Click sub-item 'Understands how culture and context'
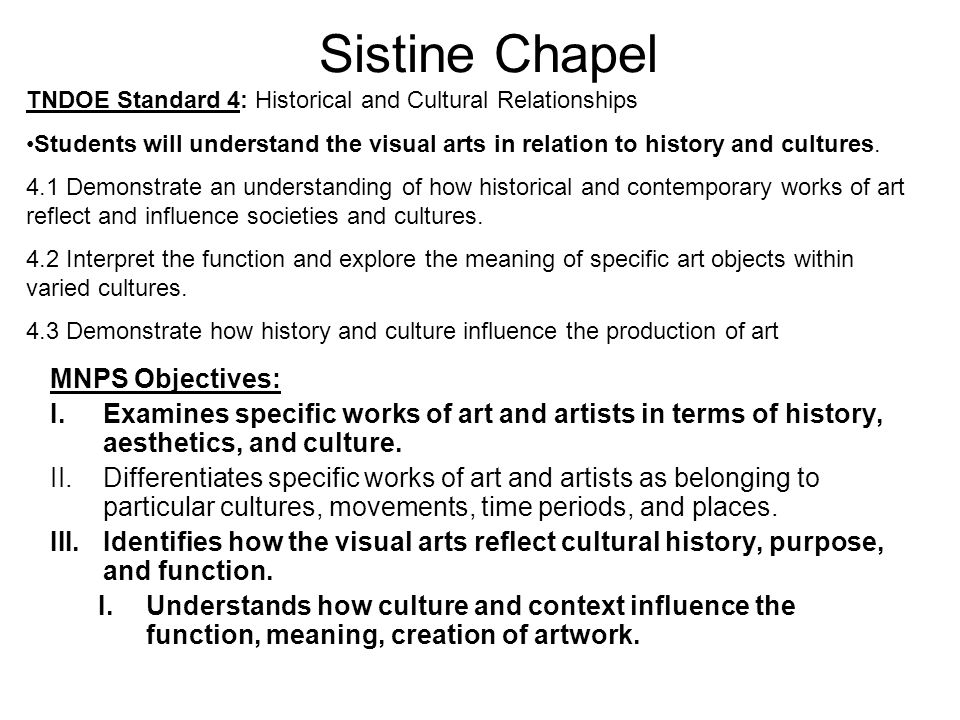Image resolution: width=960 pixels, height=720 pixels. pos(470,620)
